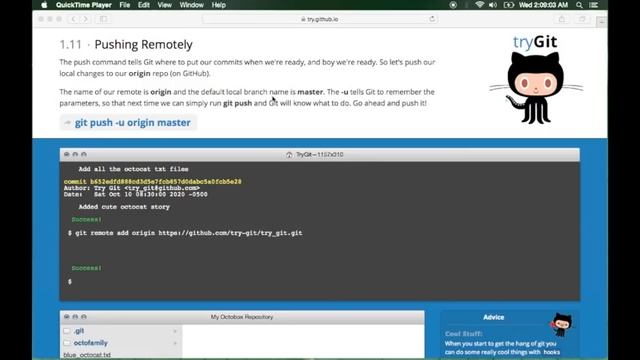This screenshot has width=640, height=360.
Task: Open the volume control in menu bar
Action: [493, 5]
